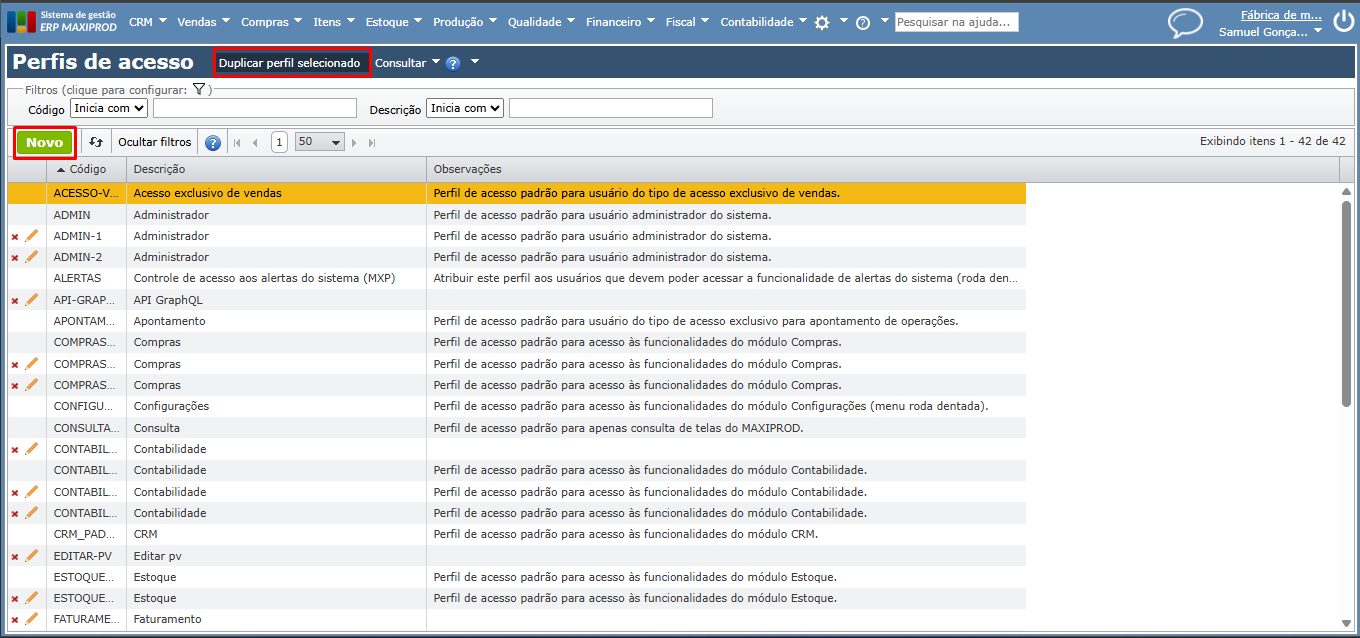Screen dimensions: 1360x638
Task: Delete the ADMIN-2 profile
Action: click(15, 258)
